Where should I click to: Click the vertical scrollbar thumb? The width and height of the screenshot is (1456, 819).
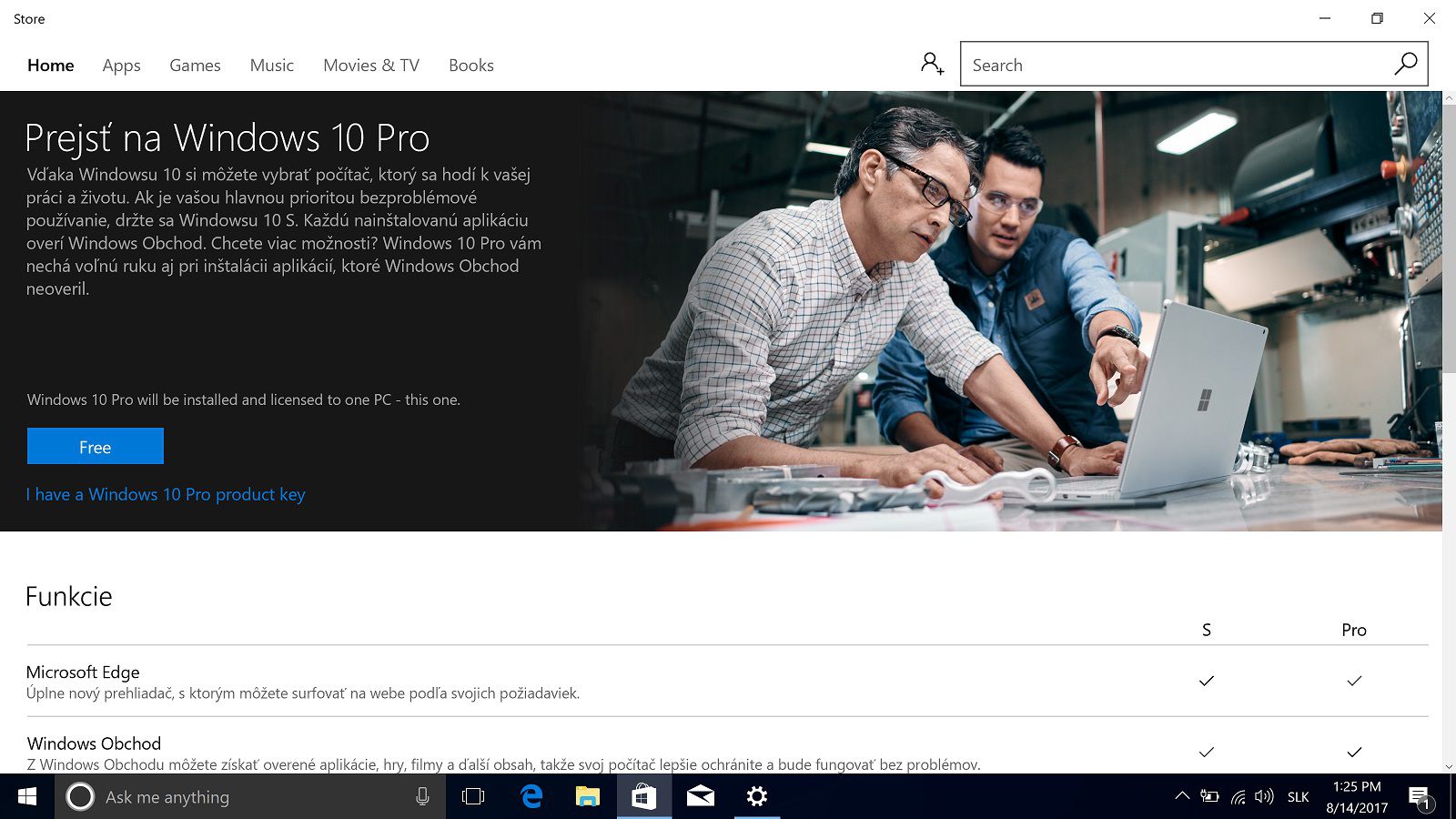(x=1449, y=237)
